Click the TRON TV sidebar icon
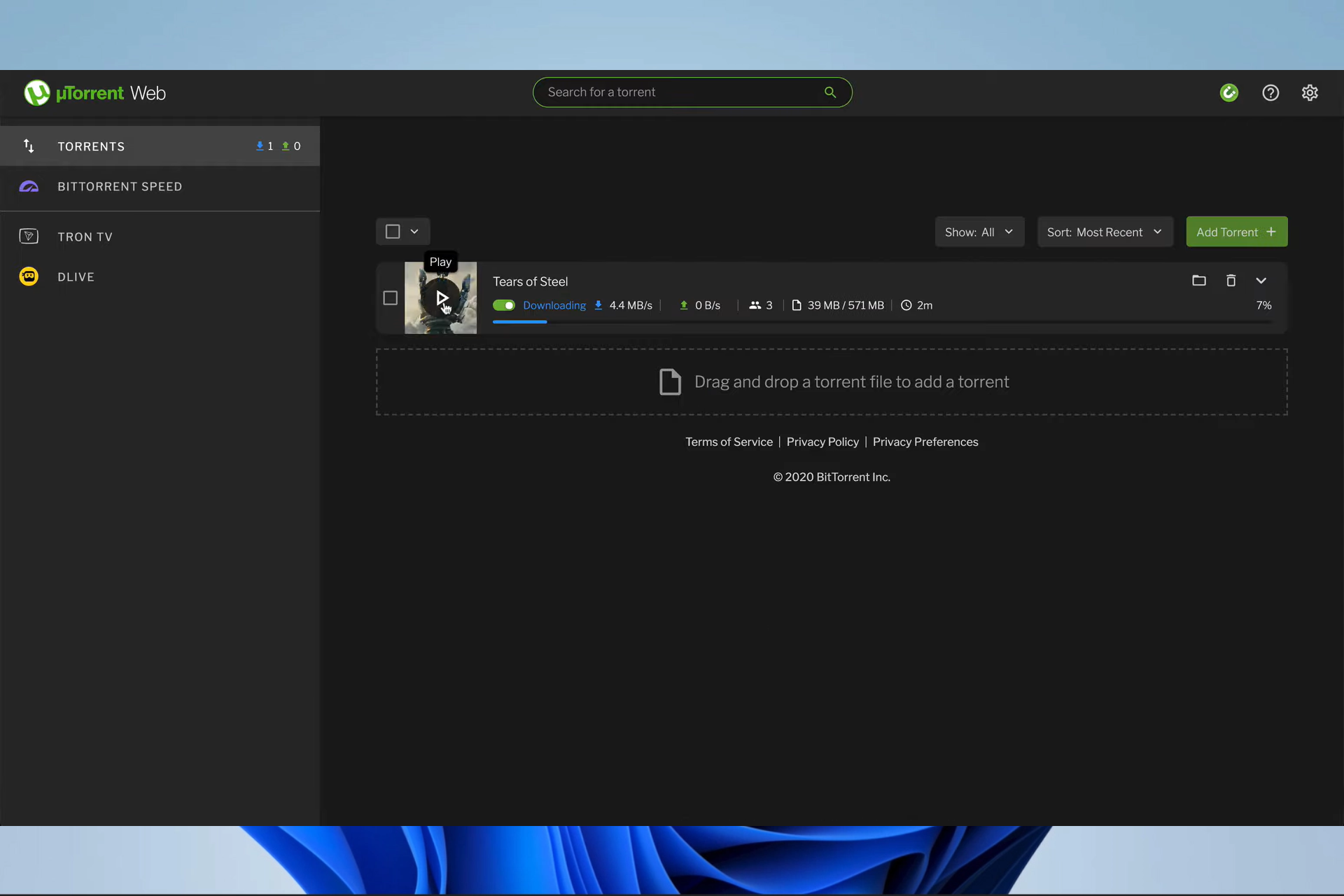The image size is (1344, 896). pos(27,236)
